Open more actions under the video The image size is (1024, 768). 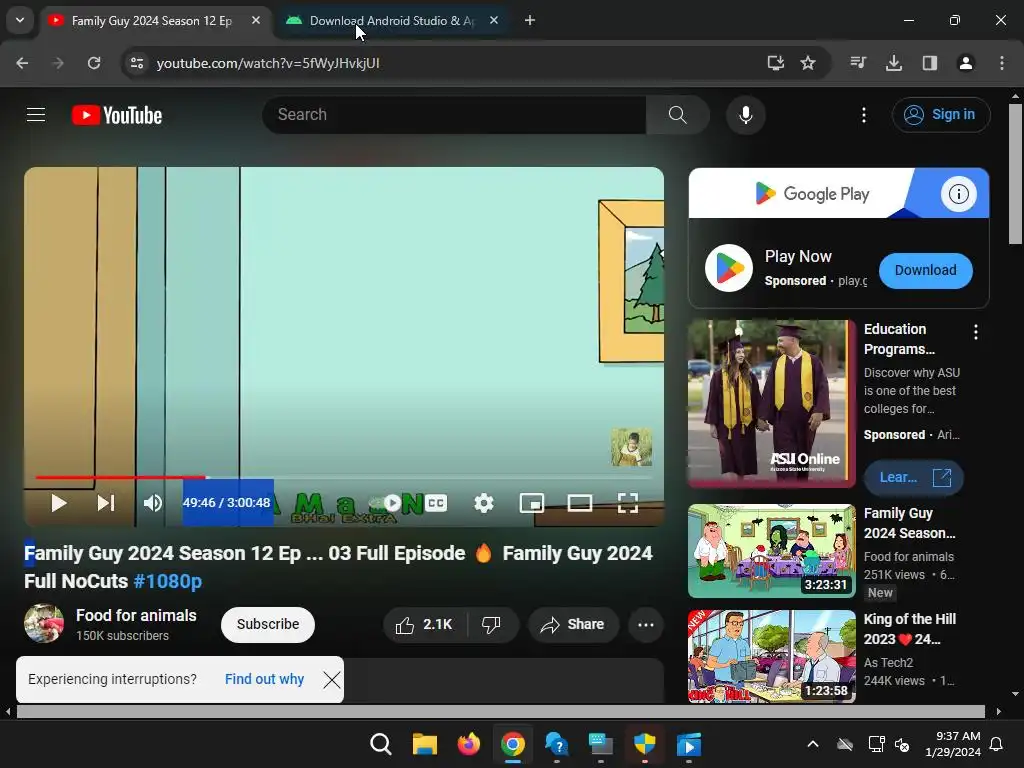point(646,624)
